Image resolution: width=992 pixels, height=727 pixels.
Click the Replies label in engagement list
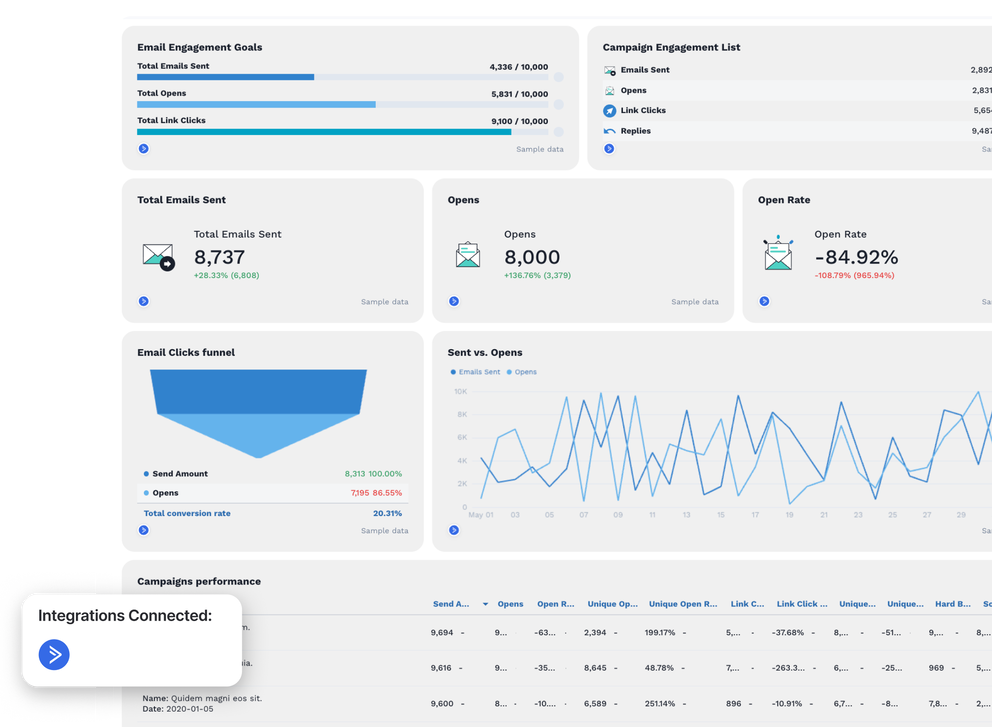(635, 131)
